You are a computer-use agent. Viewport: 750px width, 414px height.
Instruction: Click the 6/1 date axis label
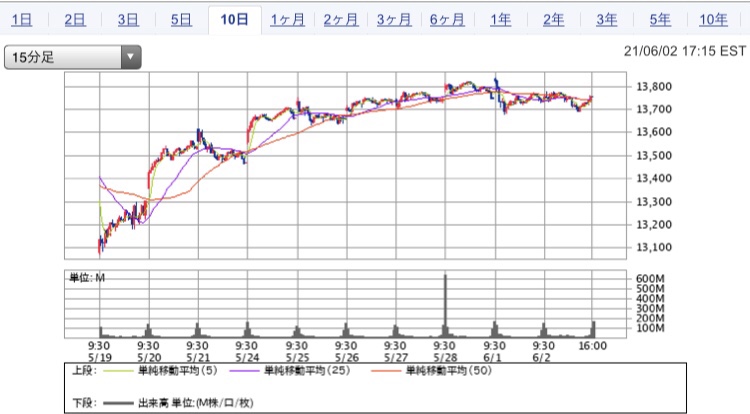(x=493, y=358)
